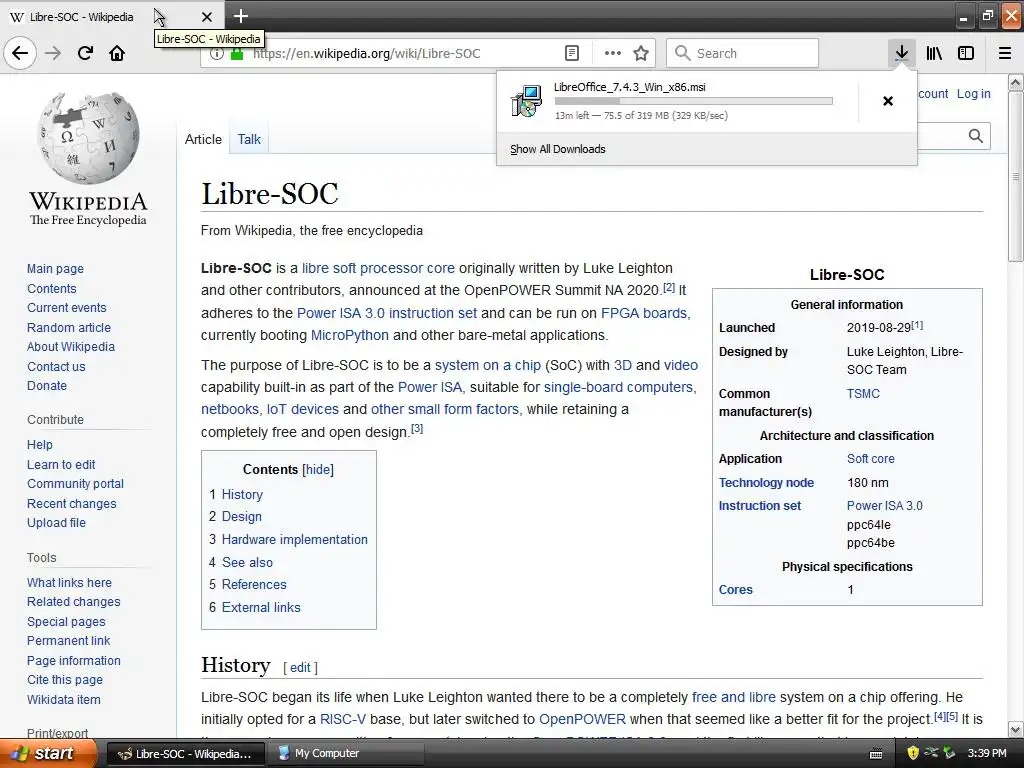Open the Technology node infobox link

pyautogui.click(x=766, y=483)
